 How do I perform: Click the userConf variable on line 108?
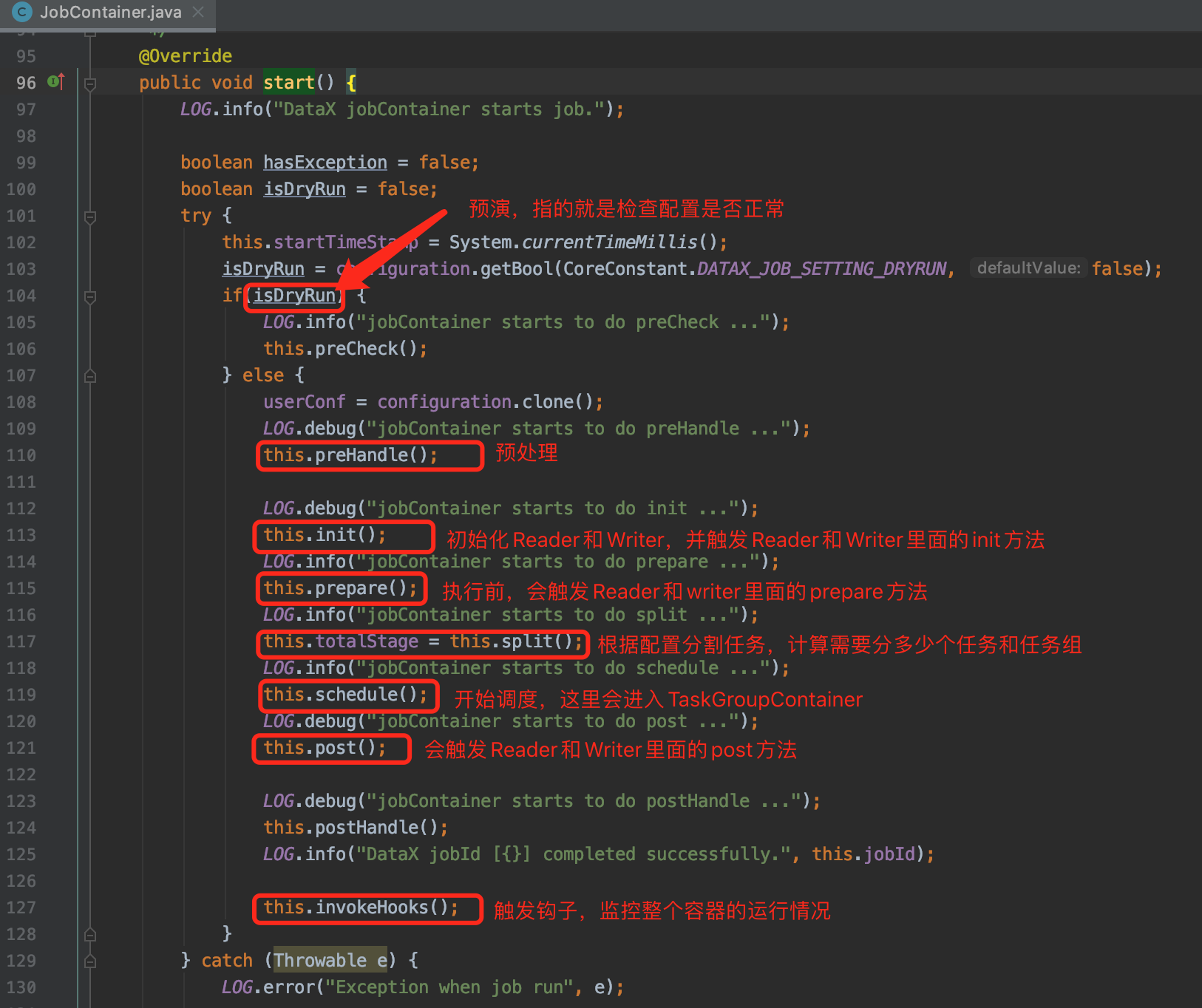(304, 402)
